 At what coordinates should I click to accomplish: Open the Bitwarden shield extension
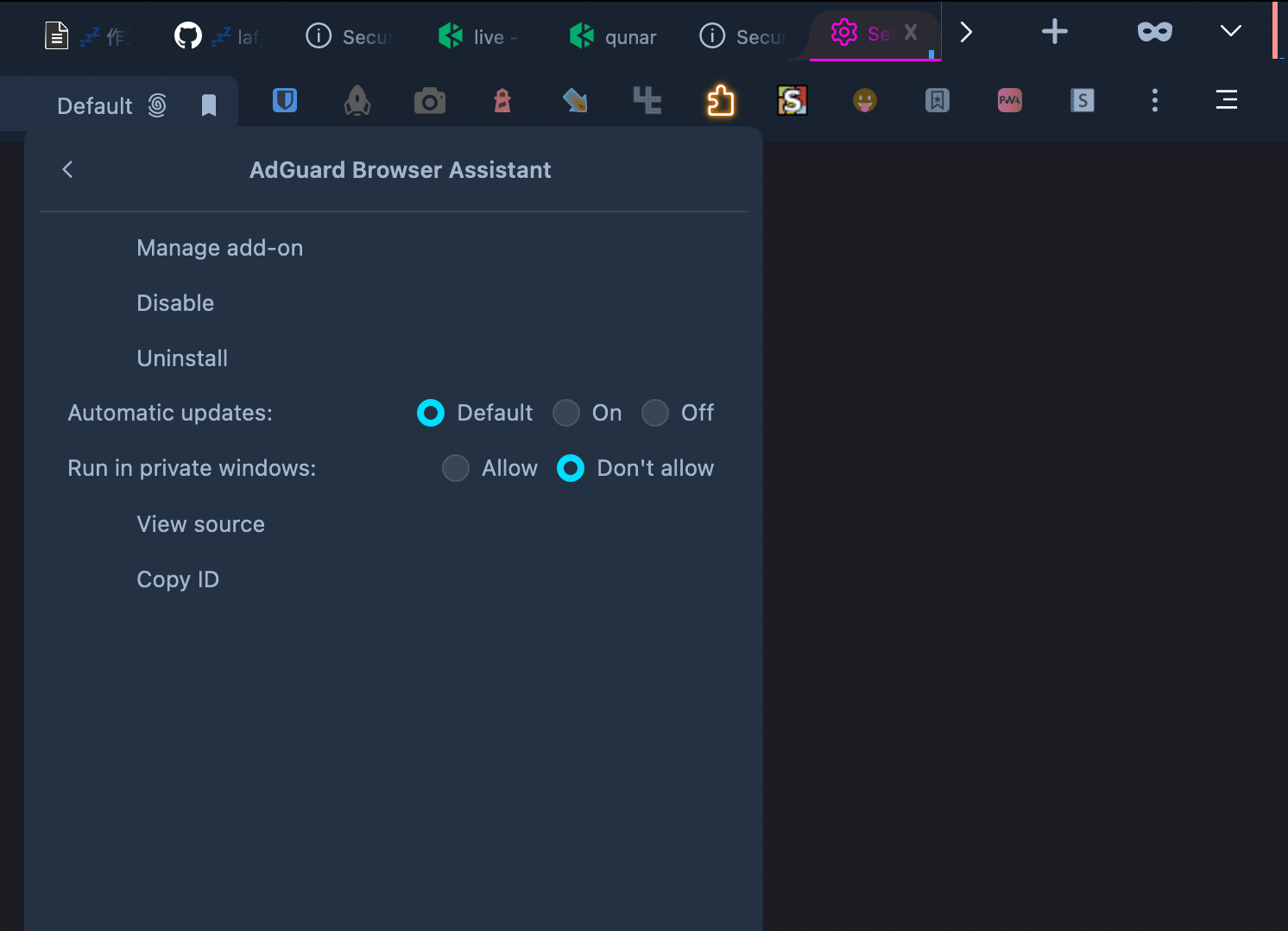[285, 100]
